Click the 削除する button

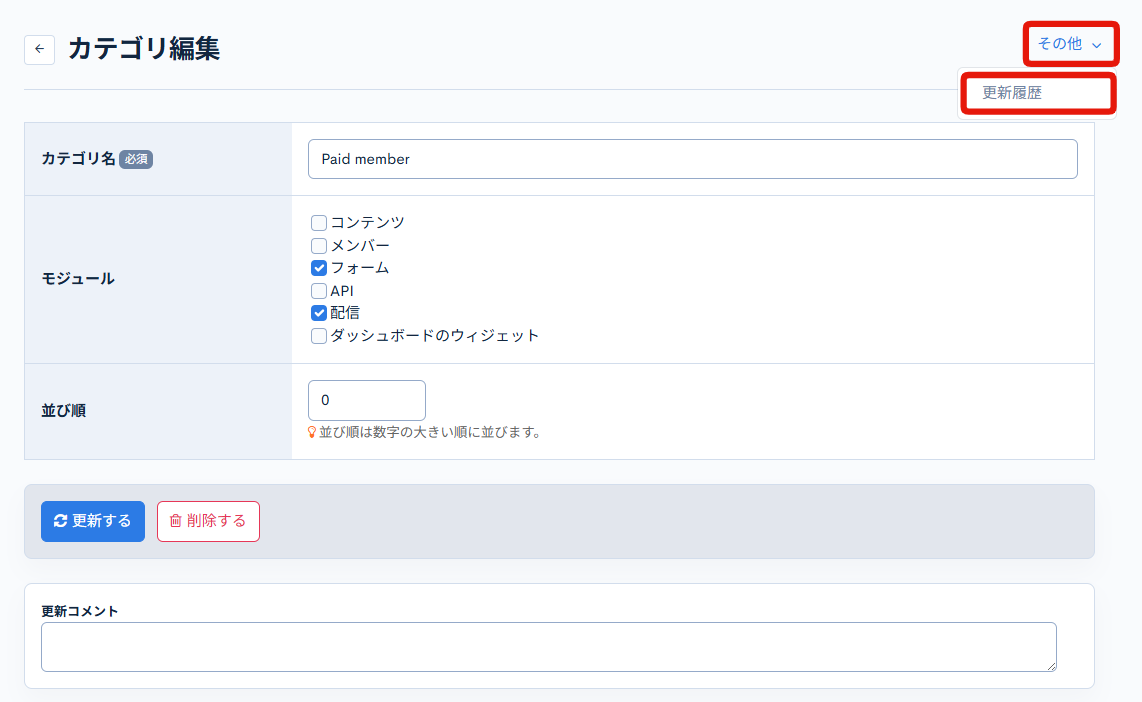pyautogui.click(x=208, y=521)
